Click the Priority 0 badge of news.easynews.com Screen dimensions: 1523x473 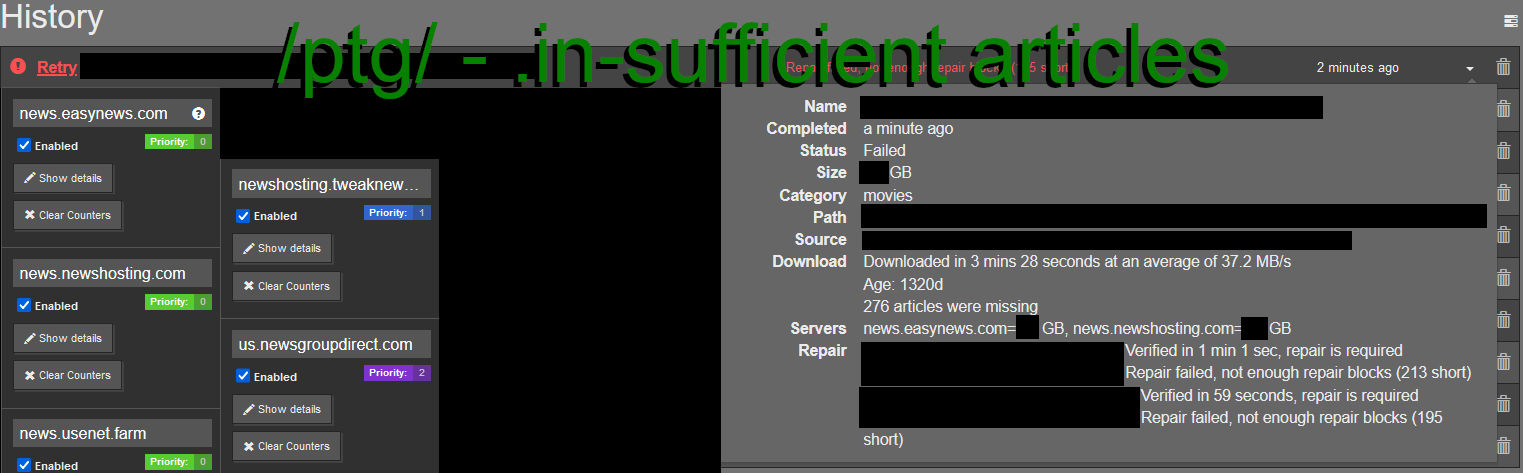[178, 142]
